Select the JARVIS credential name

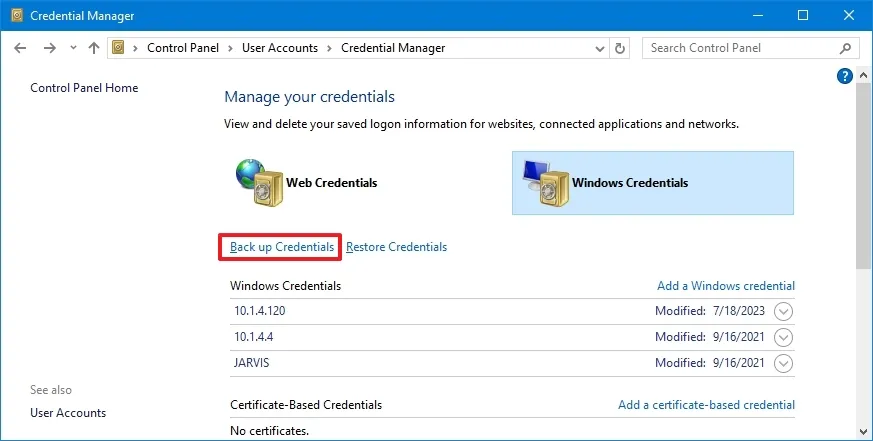pos(252,362)
